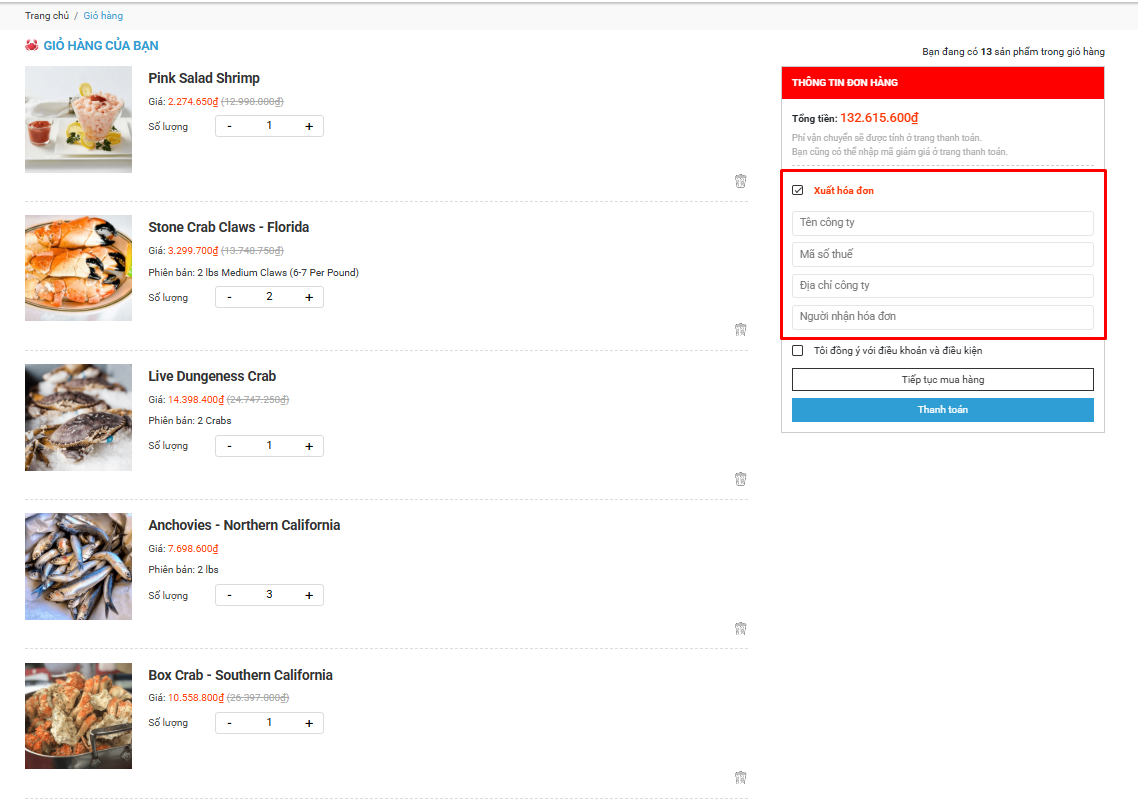This screenshot has height=803, width=1138.
Task: Remove Stone Crab Claws using trash icon
Action: click(x=740, y=329)
